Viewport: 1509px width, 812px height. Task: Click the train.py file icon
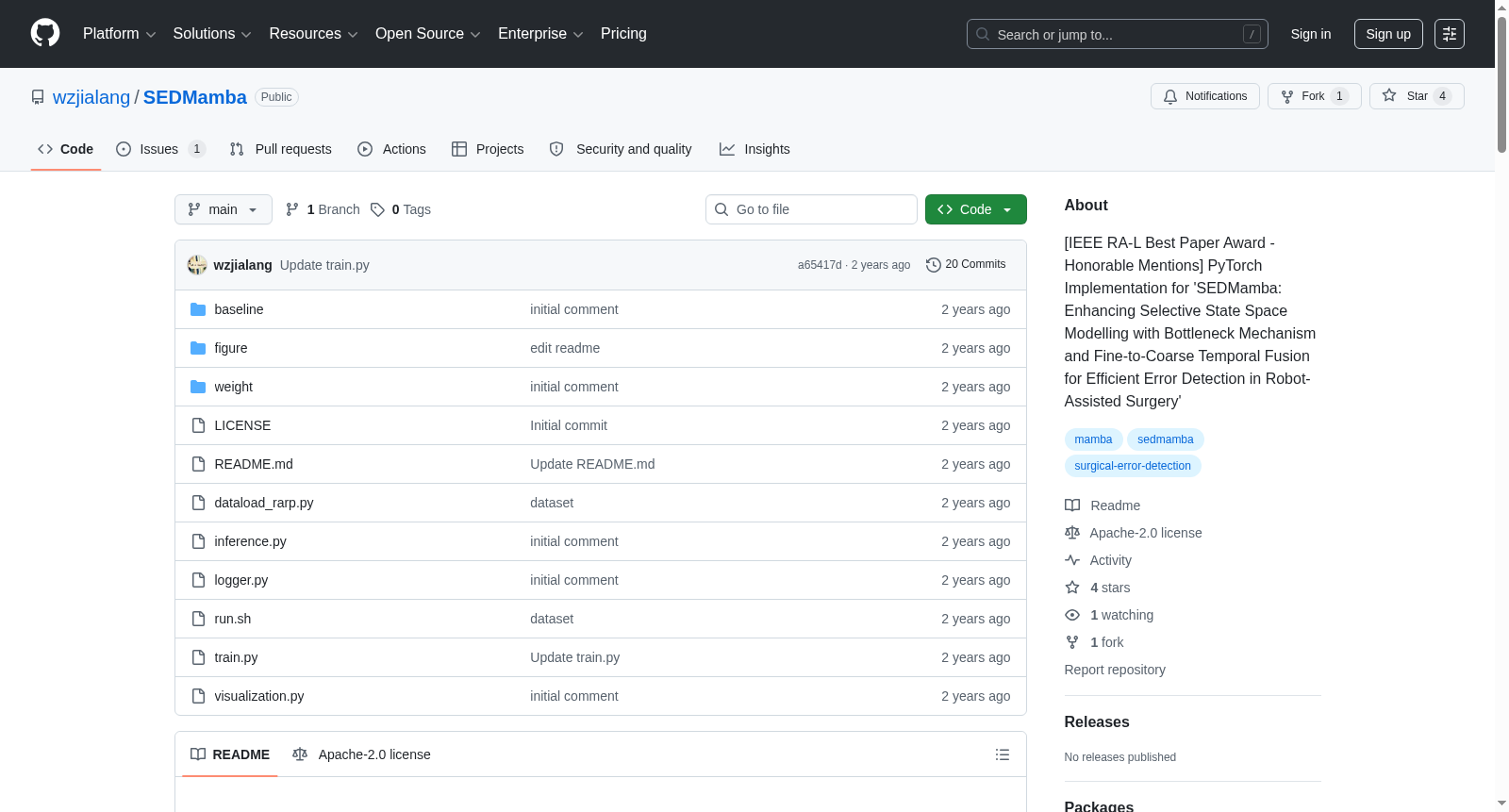coord(198,657)
